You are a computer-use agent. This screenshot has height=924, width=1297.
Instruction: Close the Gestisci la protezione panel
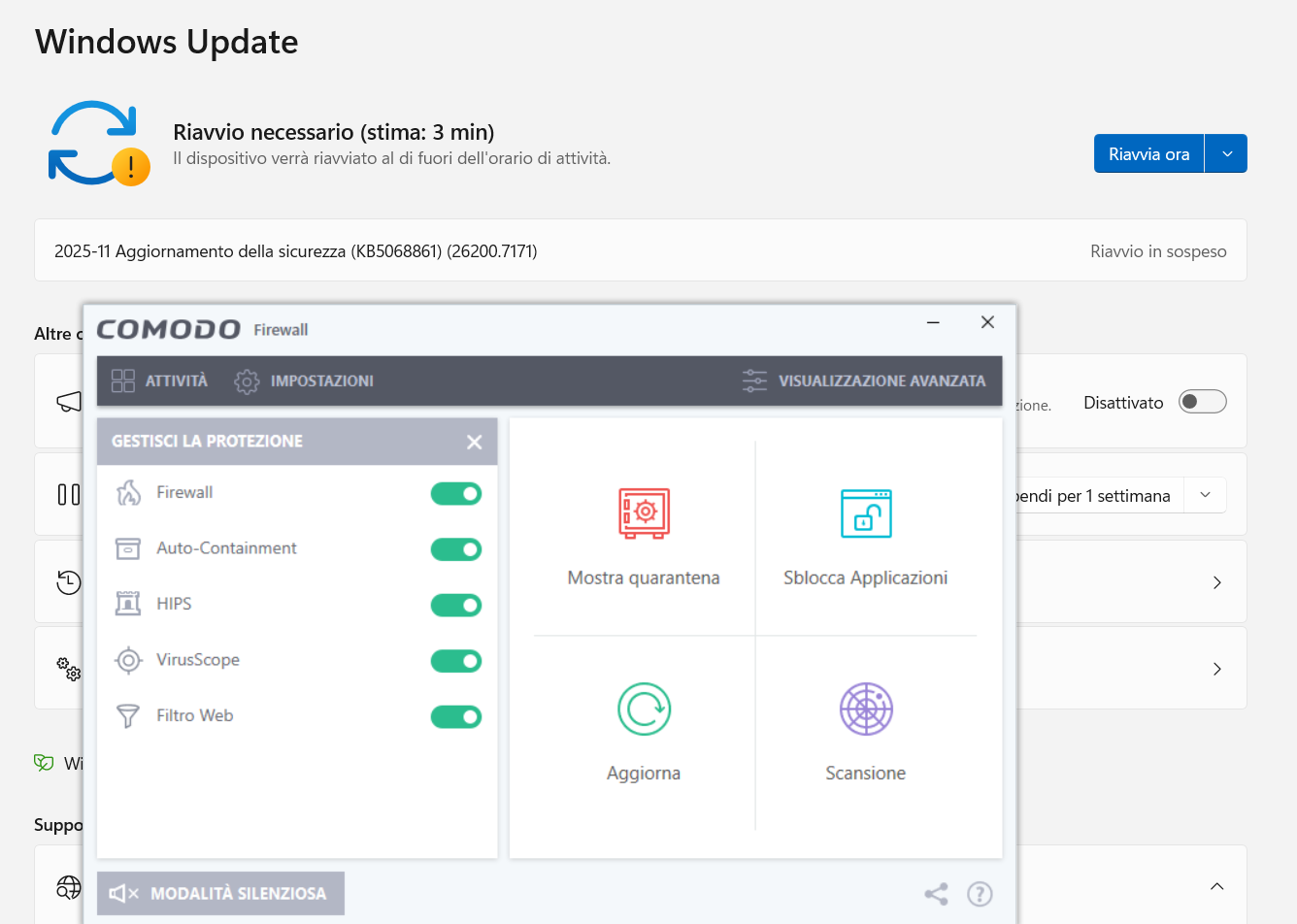click(474, 442)
